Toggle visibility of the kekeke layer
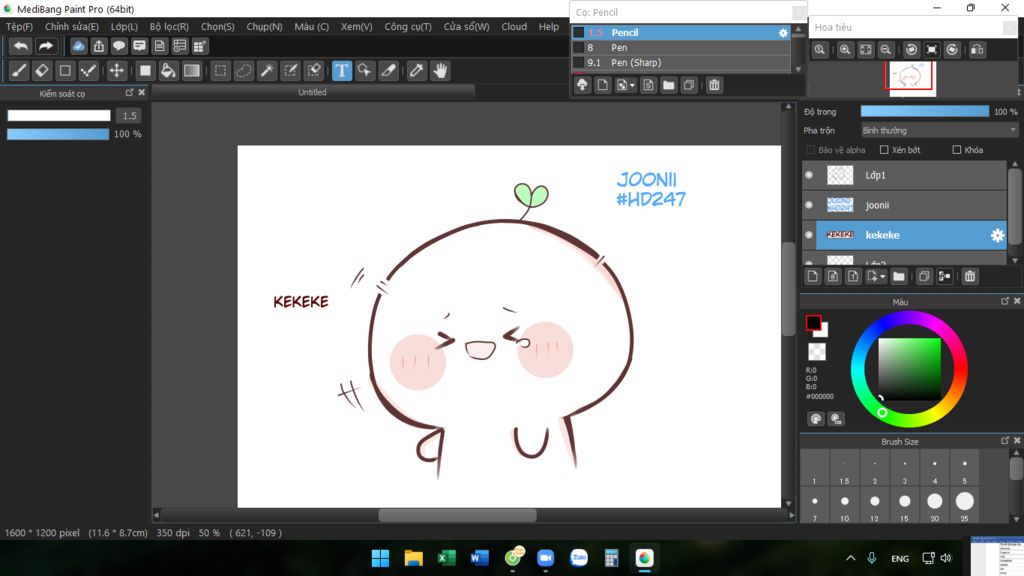The width and height of the screenshot is (1024, 576). tap(809, 235)
